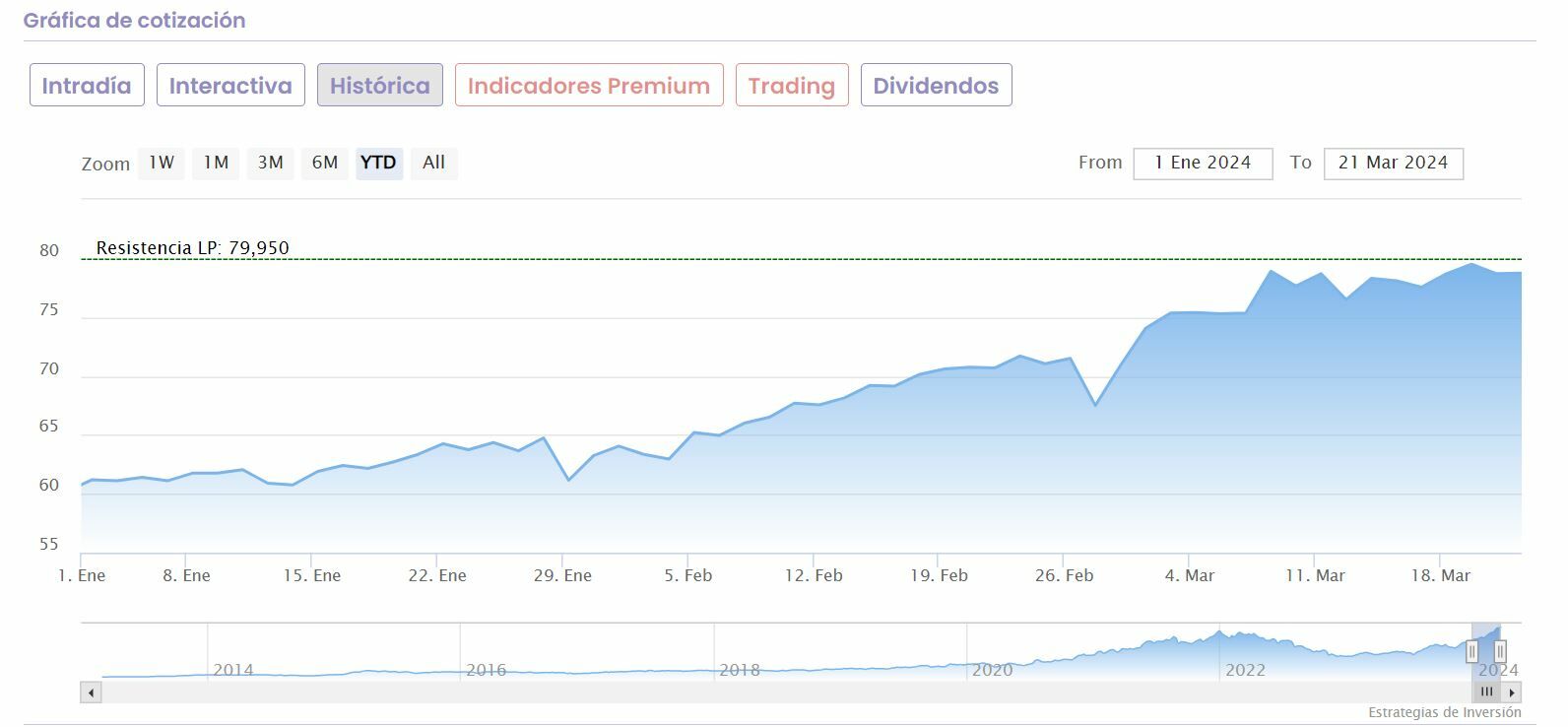
Task: Click the To date field
Action: pos(1393,164)
